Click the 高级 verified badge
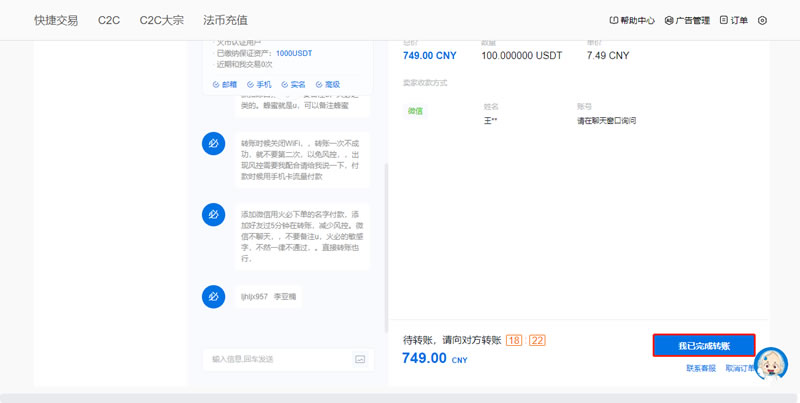The image size is (800, 403). (328, 85)
